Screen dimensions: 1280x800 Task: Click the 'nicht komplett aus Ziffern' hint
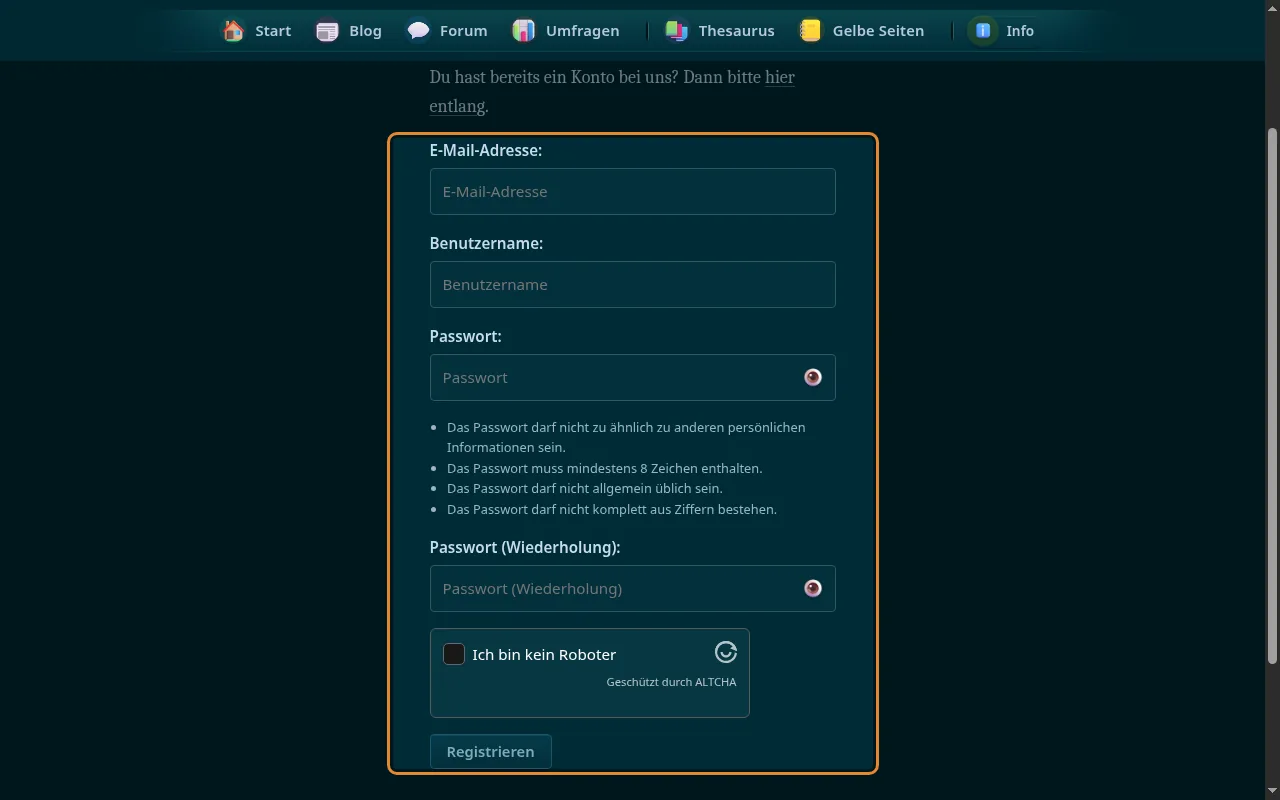pyautogui.click(x=612, y=509)
